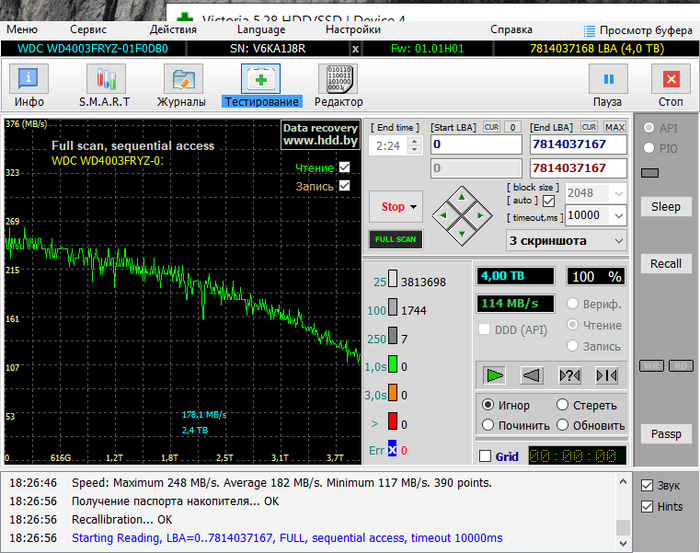Select the Починить radio option
Screen dimensions: 700x553
(x=488, y=425)
